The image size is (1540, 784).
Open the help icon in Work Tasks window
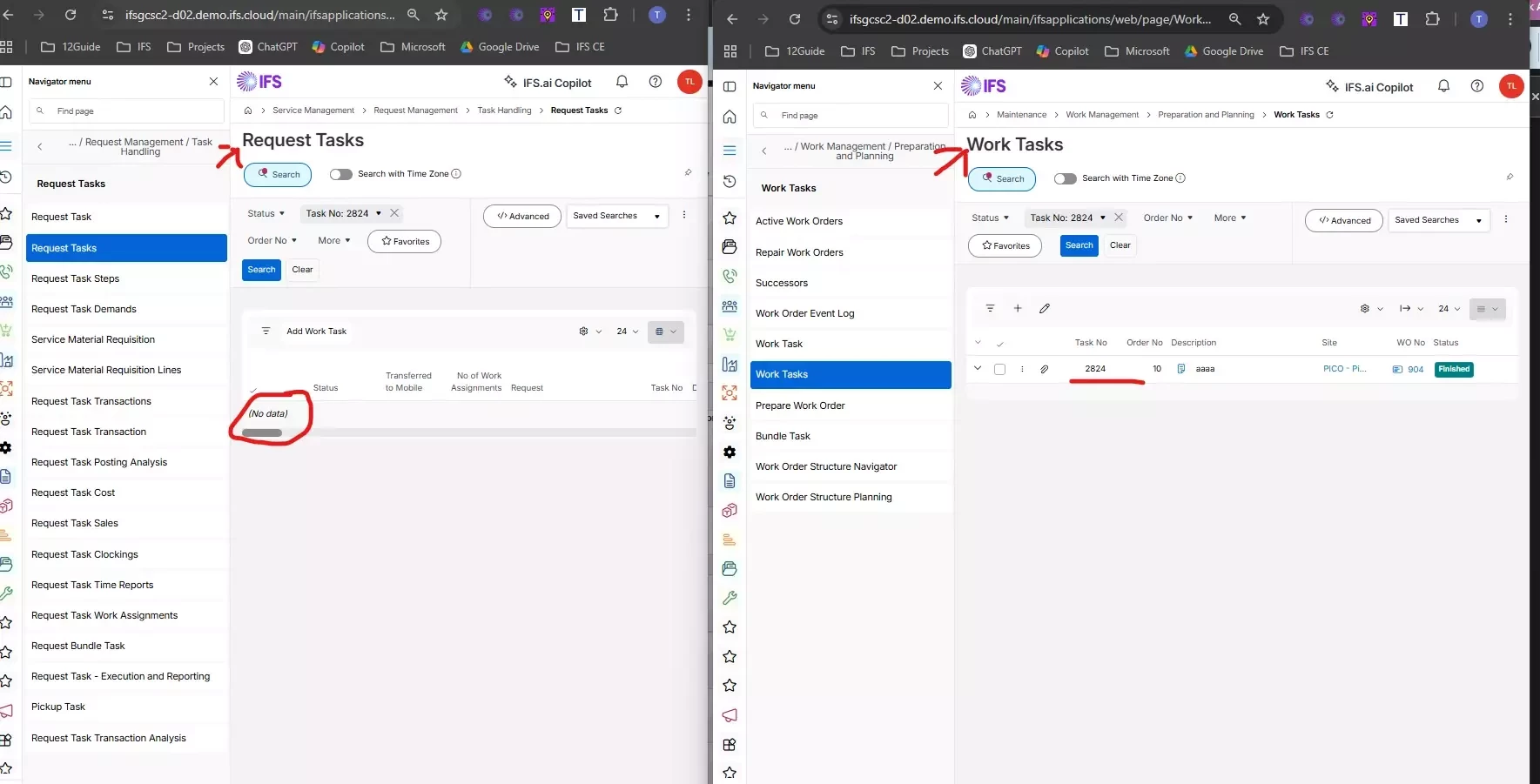click(1477, 86)
